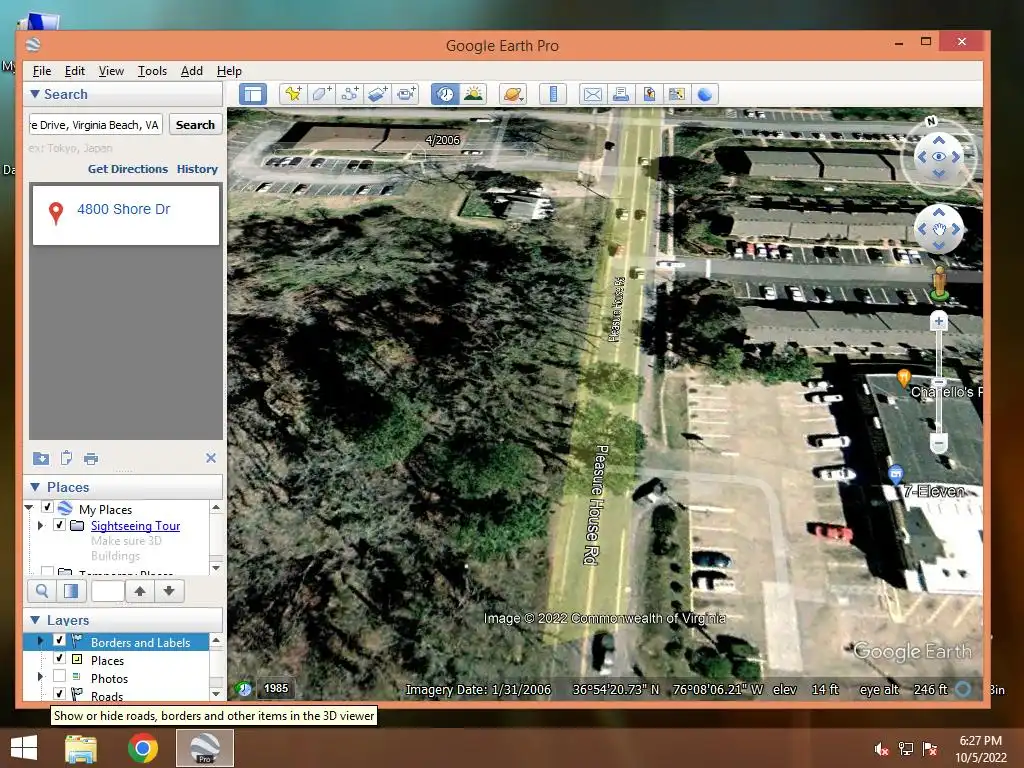View location in Google Maps
The image size is (1024, 768).
[677, 94]
